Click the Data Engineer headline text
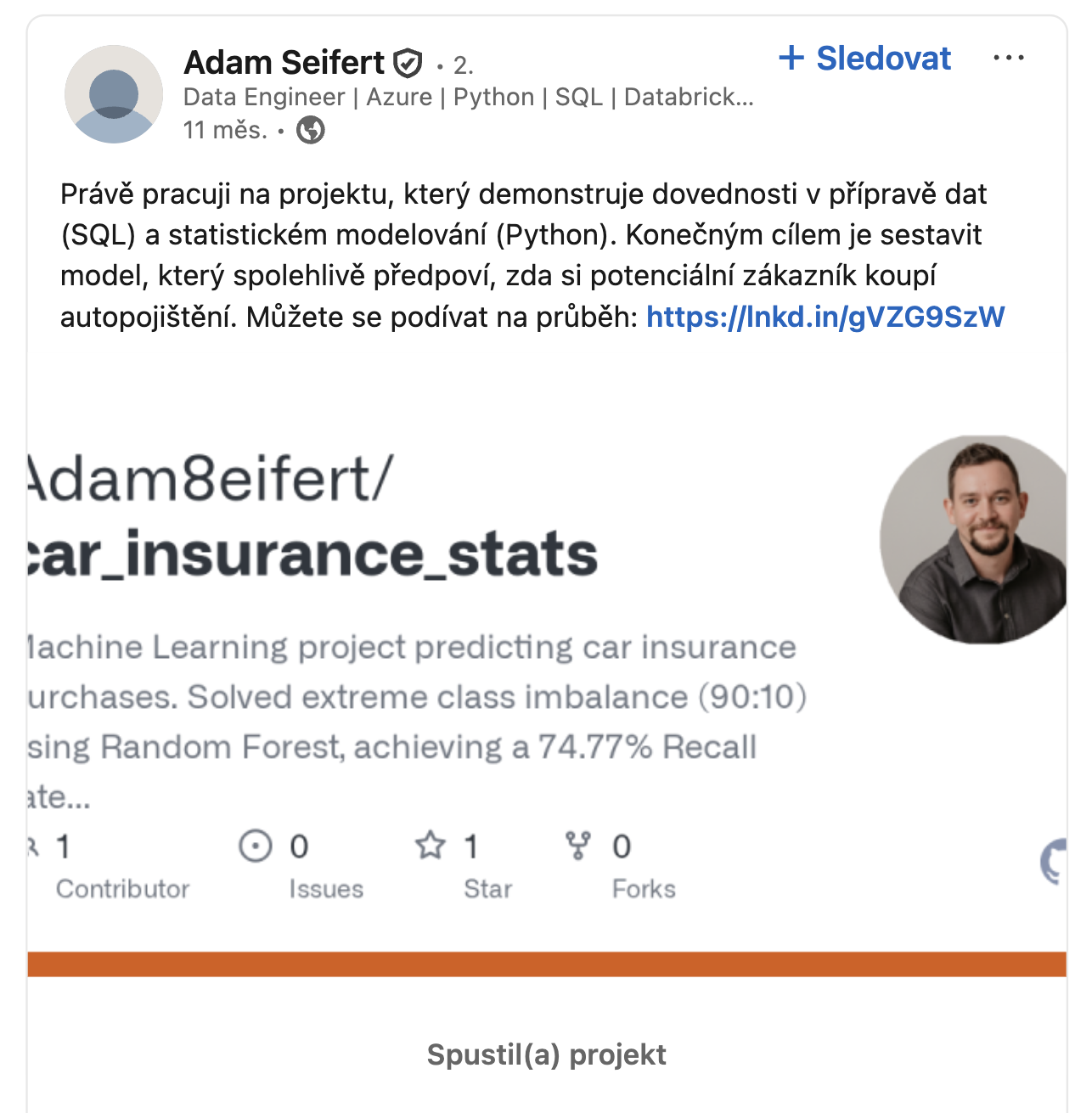The height and width of the screenshot is (1113, 1092). (x=469, y=97)
